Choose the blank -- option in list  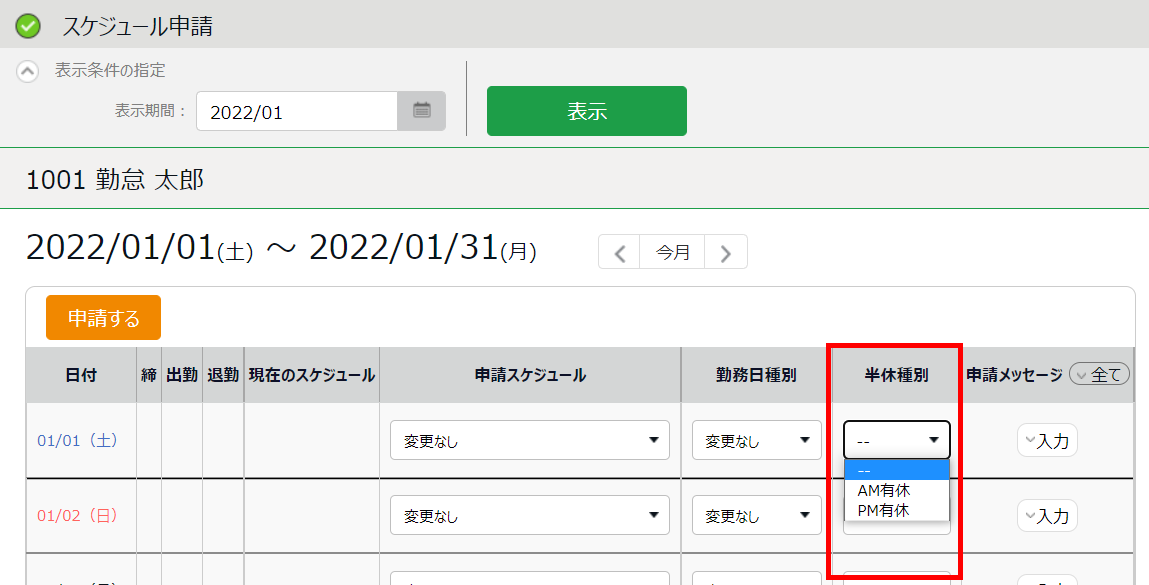click(896, 471)
